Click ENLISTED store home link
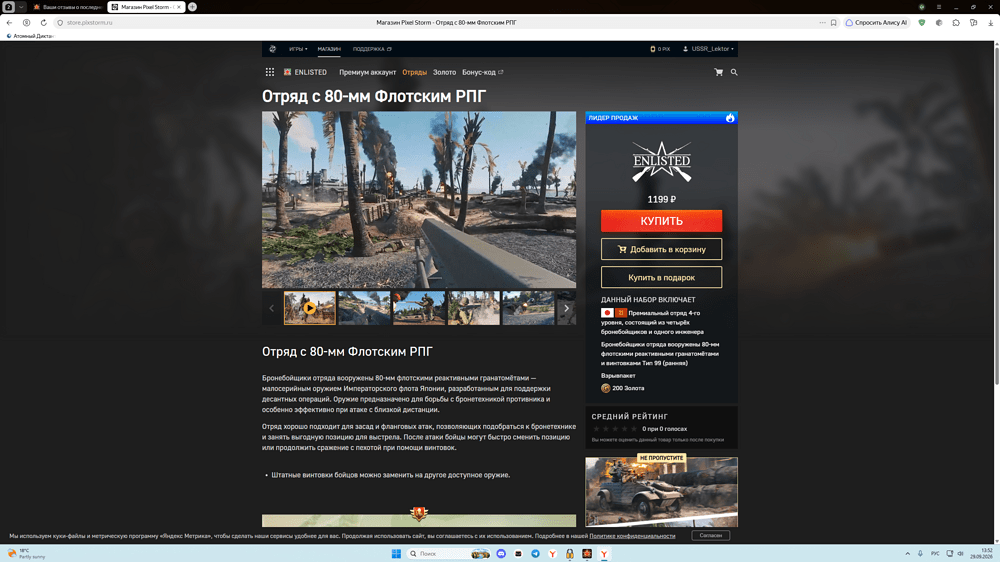Viewport: 1000px width, 562px height. 305,72
